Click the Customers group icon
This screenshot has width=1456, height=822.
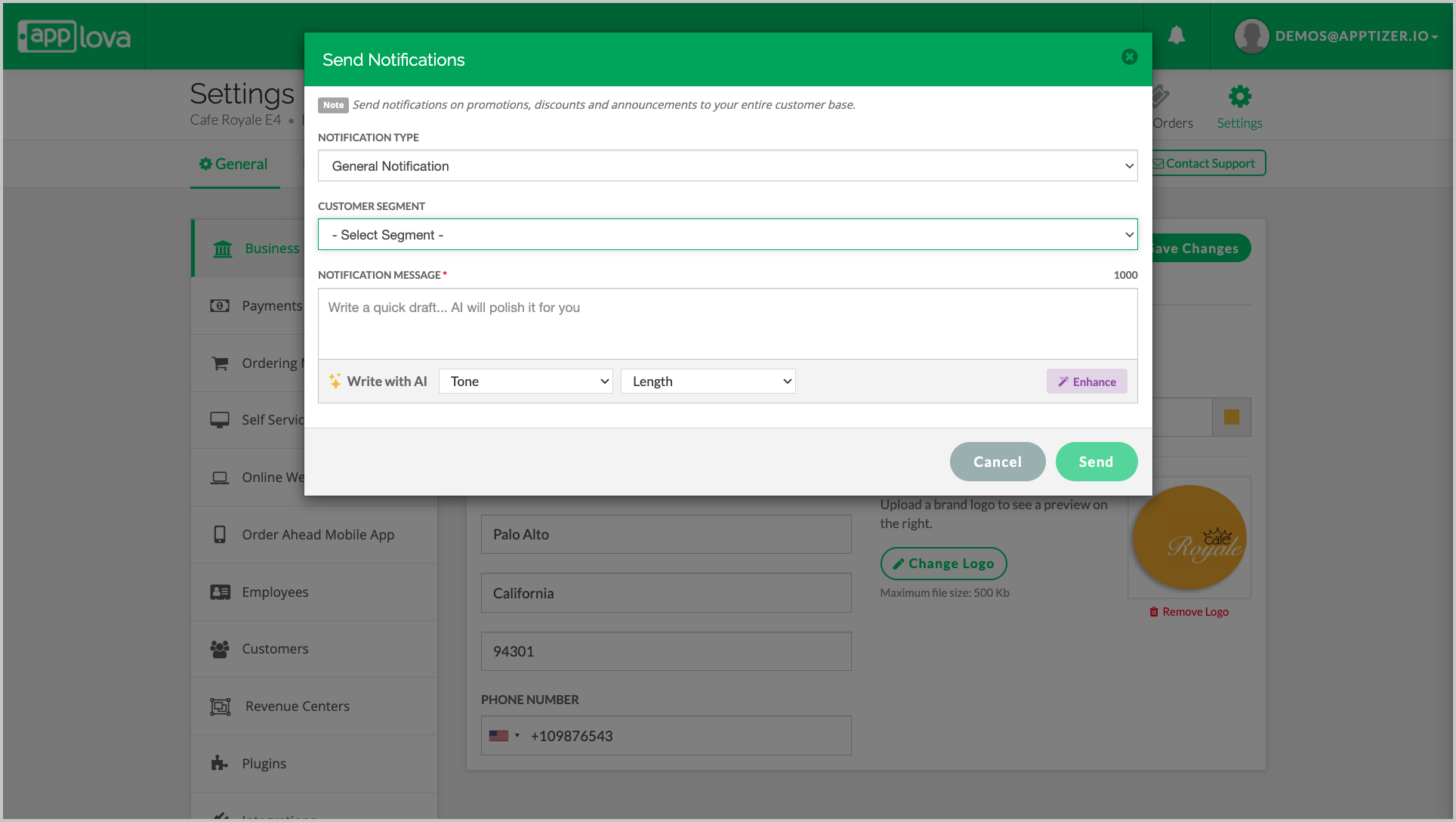[220, 649]
